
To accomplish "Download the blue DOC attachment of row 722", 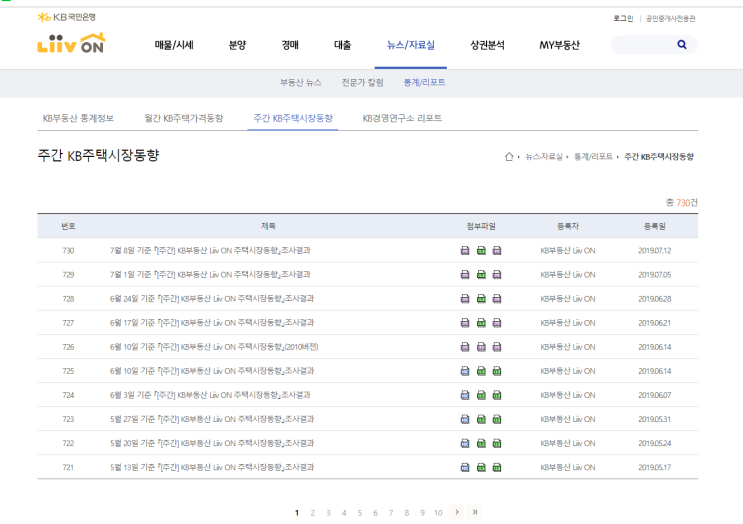I will tap(465, 443).
